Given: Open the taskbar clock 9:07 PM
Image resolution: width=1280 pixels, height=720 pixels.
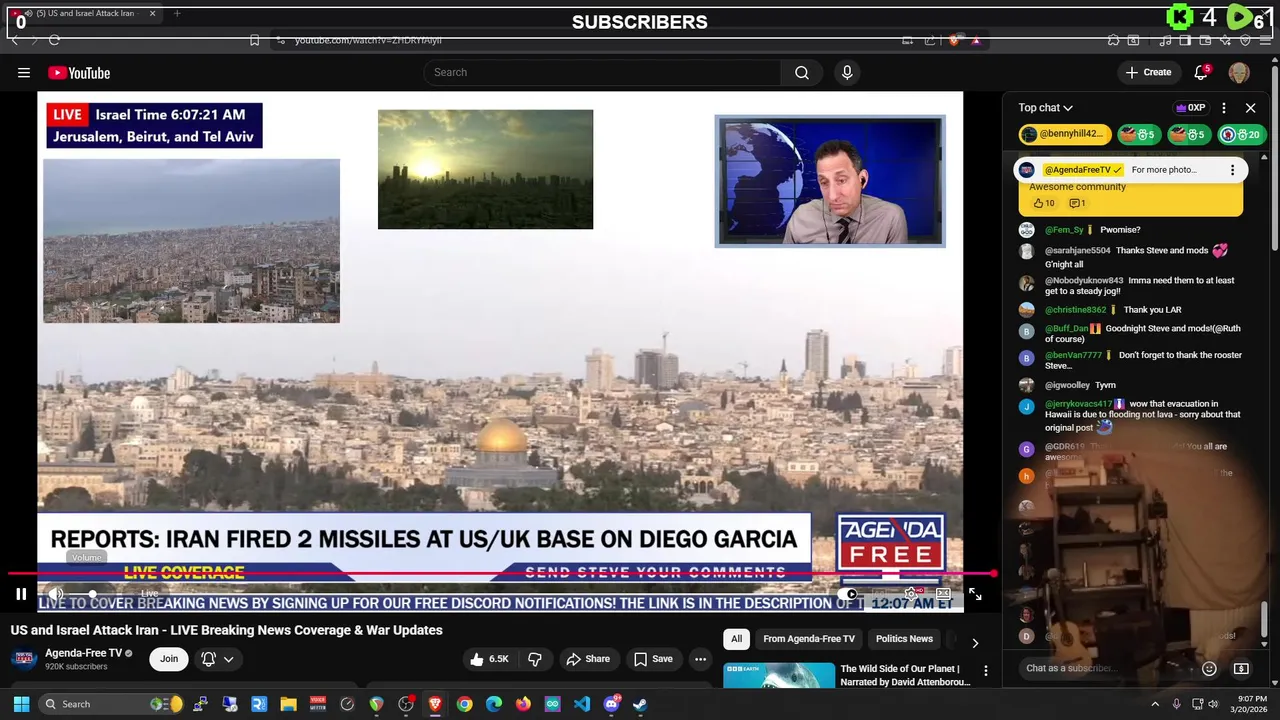Looking at the screenshot, I should click(1251, 704).
